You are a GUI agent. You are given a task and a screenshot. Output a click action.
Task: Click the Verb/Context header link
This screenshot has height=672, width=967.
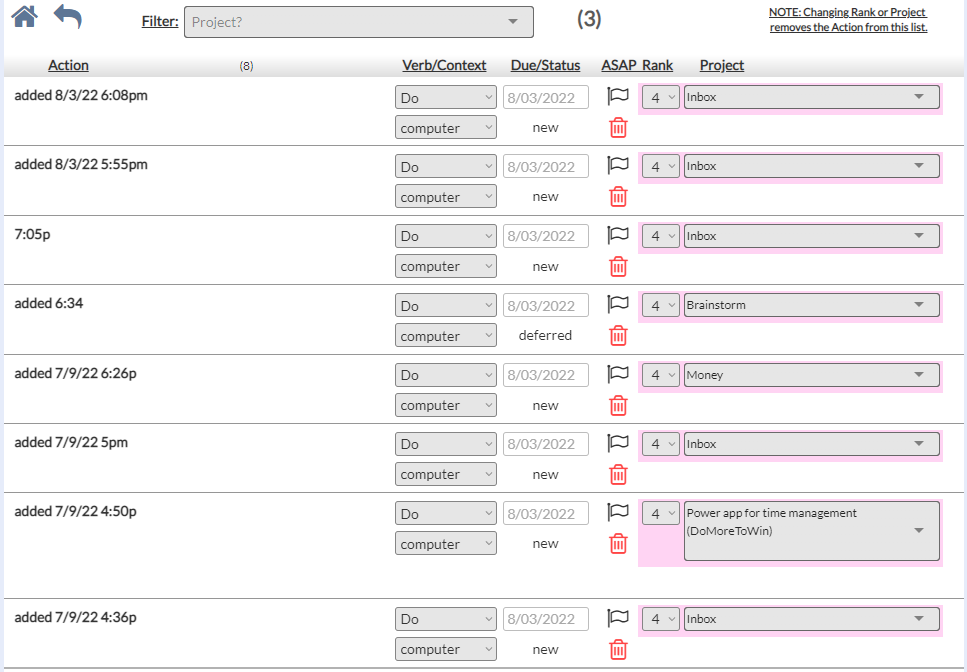point(444,65)
